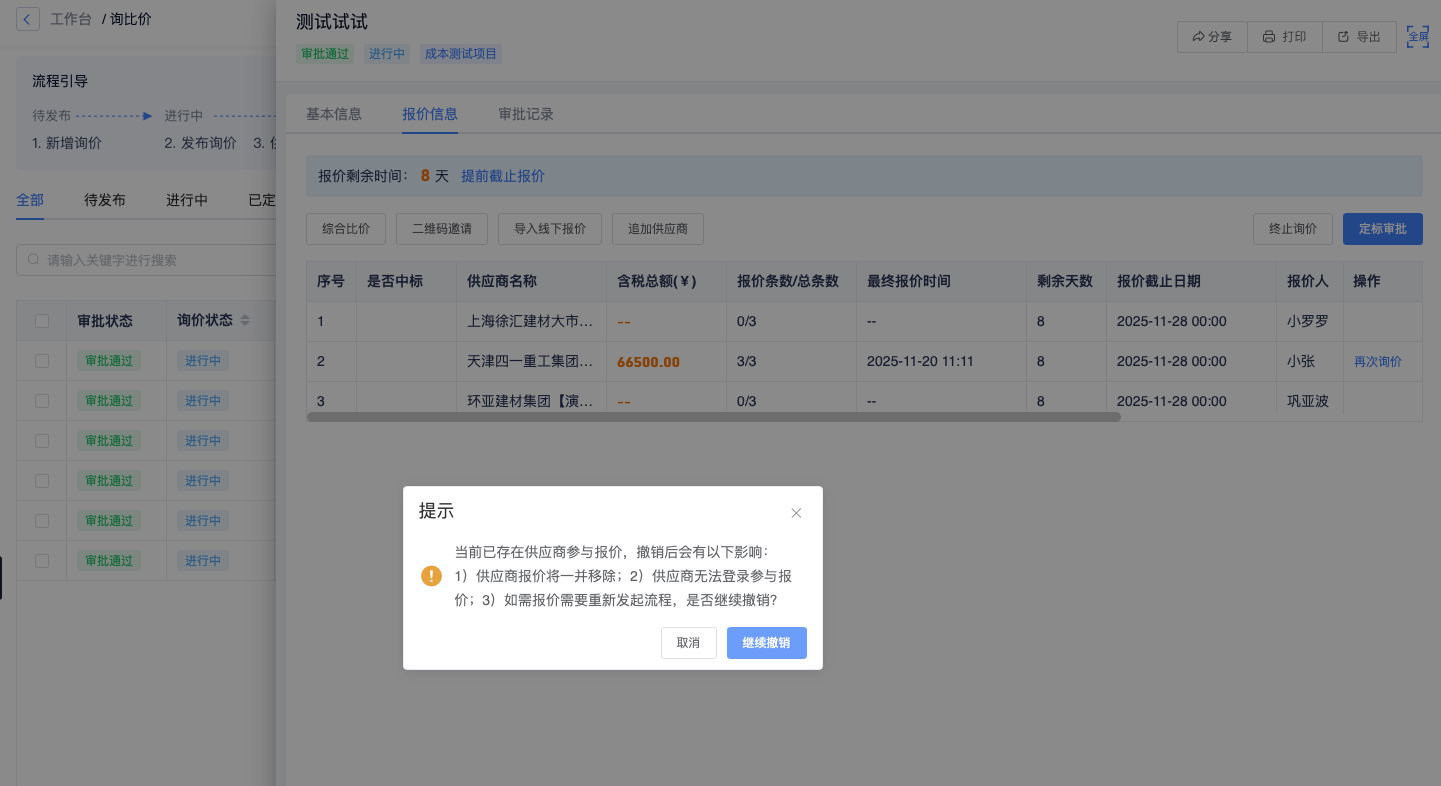Select the 待发布 filter tab
Image resolution: width=1441 pixels, height=786 pixels.
click(105, 200)
